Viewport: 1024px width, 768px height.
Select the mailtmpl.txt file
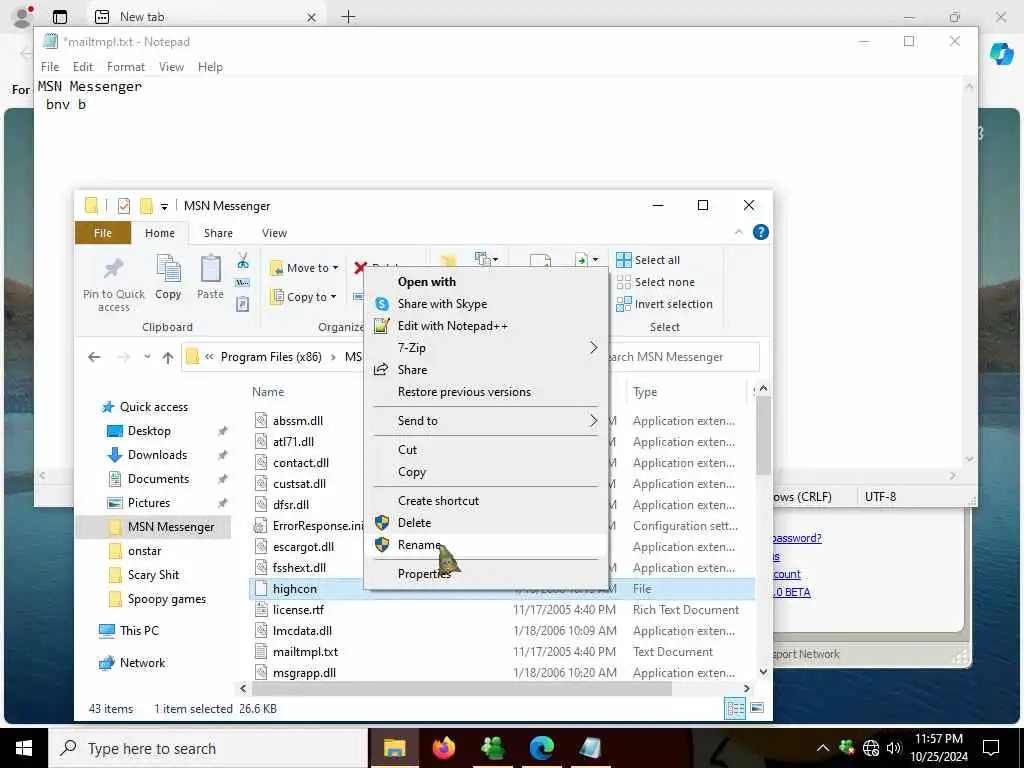tap(305, 652)
